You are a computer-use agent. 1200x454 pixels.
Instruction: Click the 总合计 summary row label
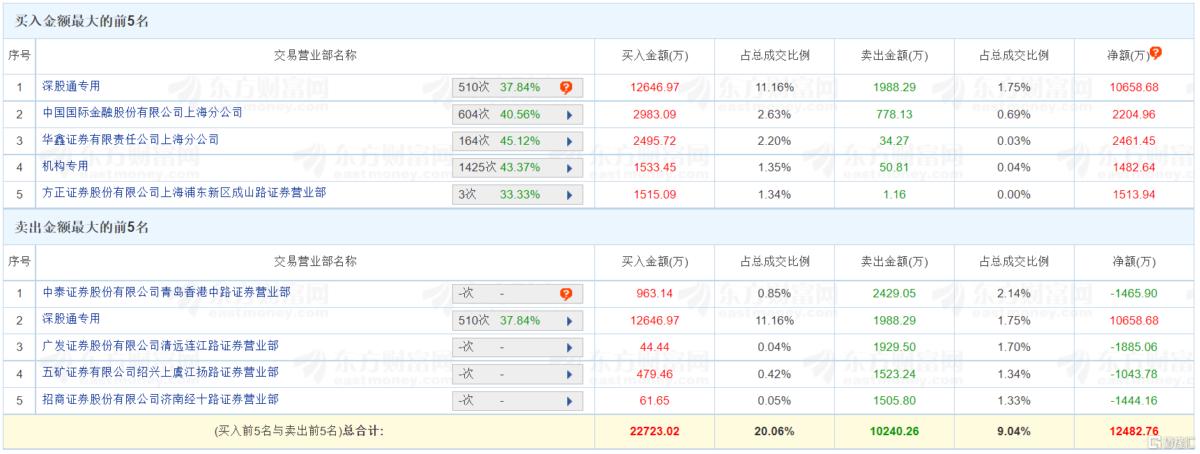[299, 431]
